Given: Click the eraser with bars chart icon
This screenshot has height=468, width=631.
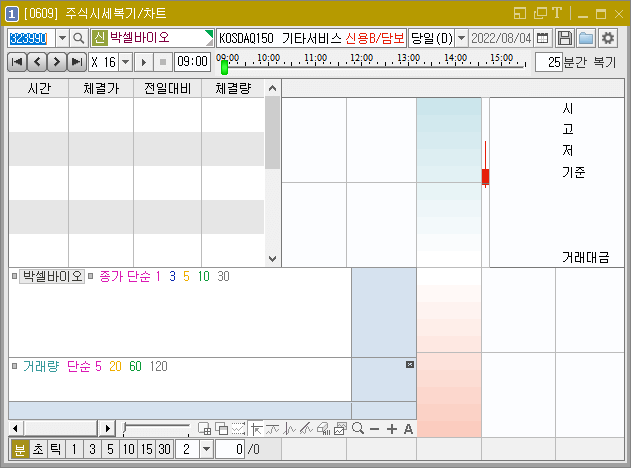Looking at the screenshot, I should (324, 429).
